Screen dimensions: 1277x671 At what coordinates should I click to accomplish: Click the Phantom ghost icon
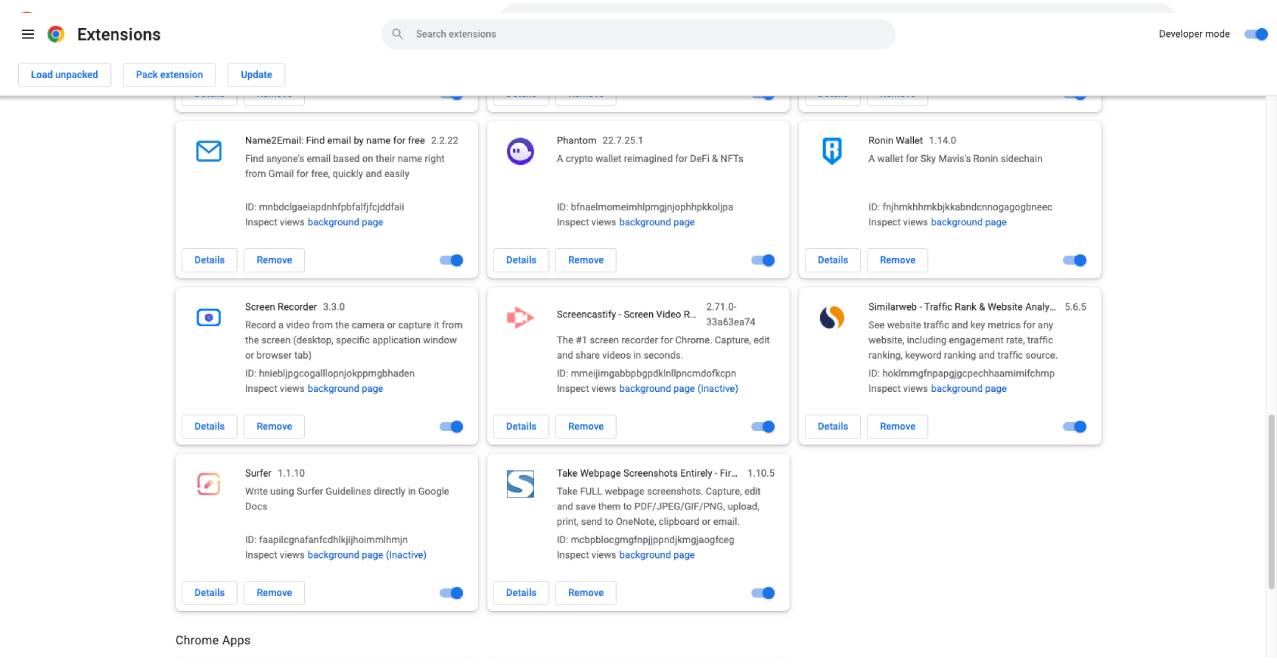pyautogui.click(x=520, y=152)
